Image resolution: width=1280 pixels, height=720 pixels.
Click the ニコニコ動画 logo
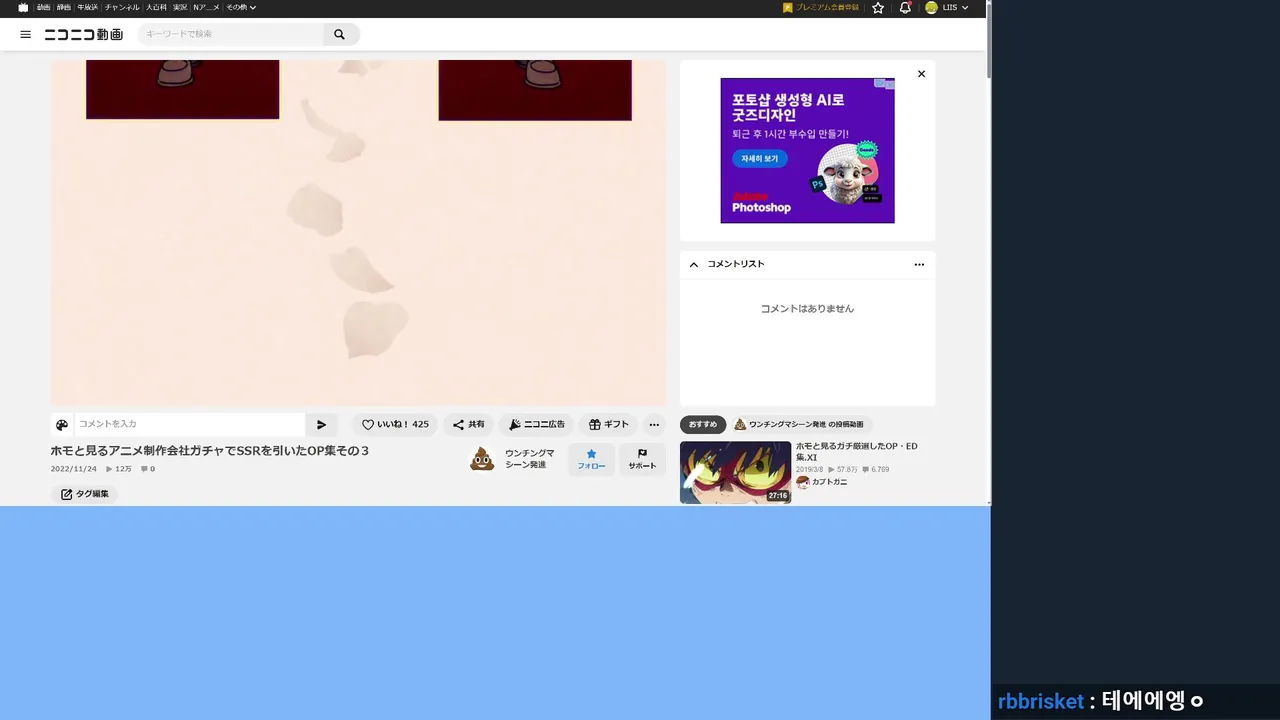84,34
